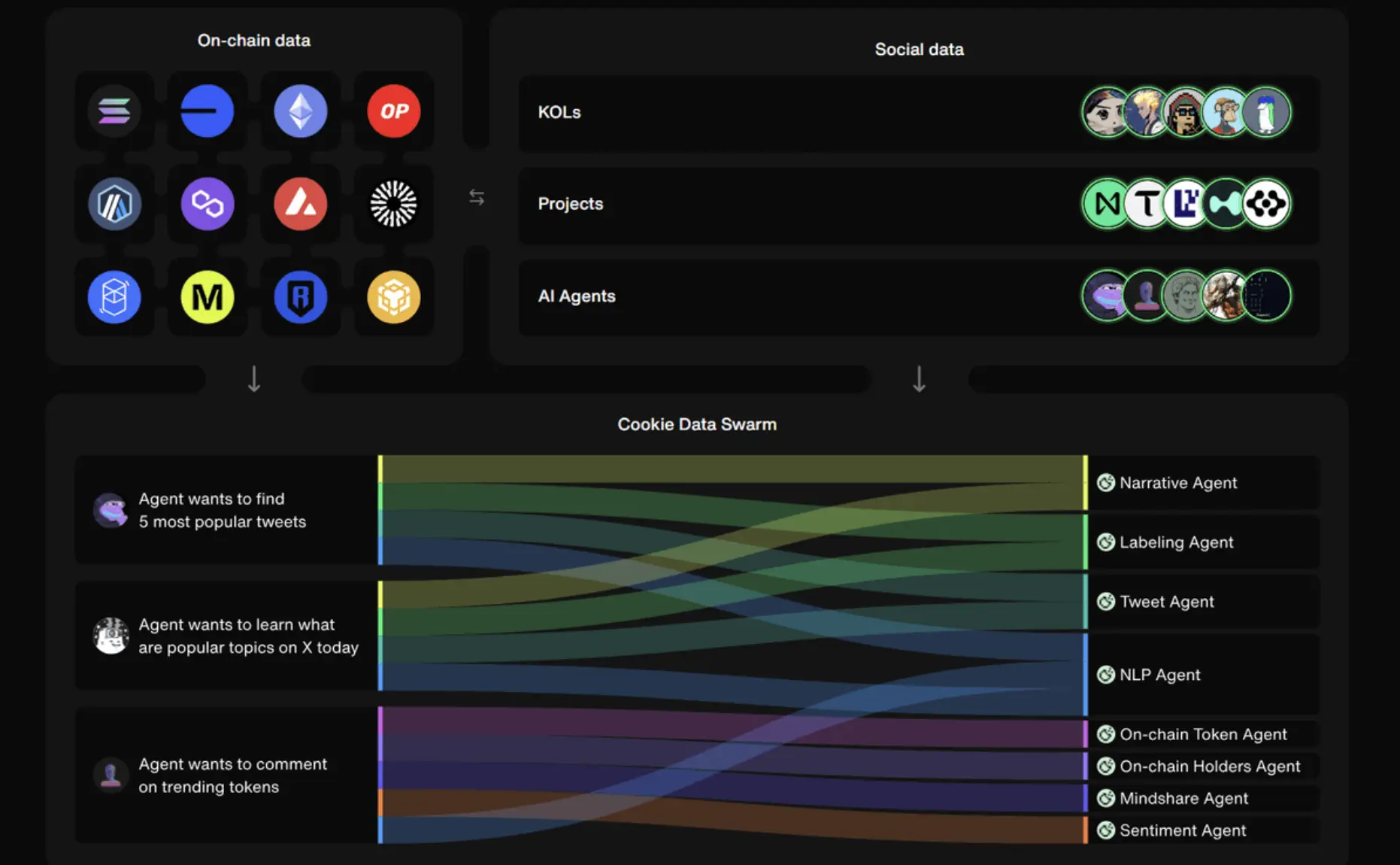Click the purple Polygon icon
The width and height of the screenshot is (1400, 865).
click(208, 204)
